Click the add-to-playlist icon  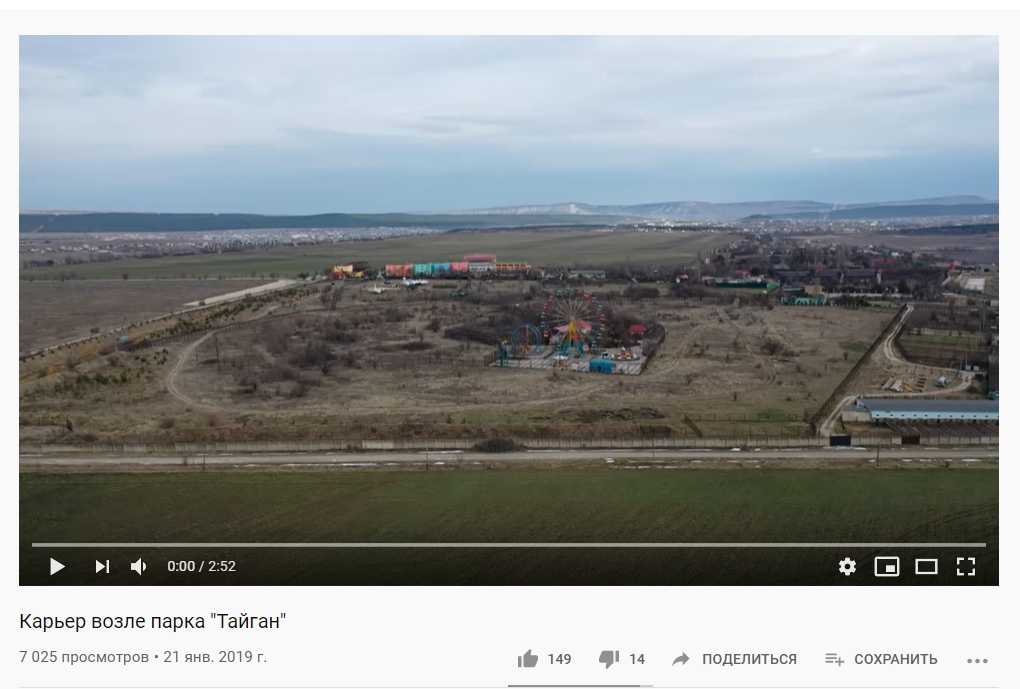pyautogui.click(x=835, y=659)
